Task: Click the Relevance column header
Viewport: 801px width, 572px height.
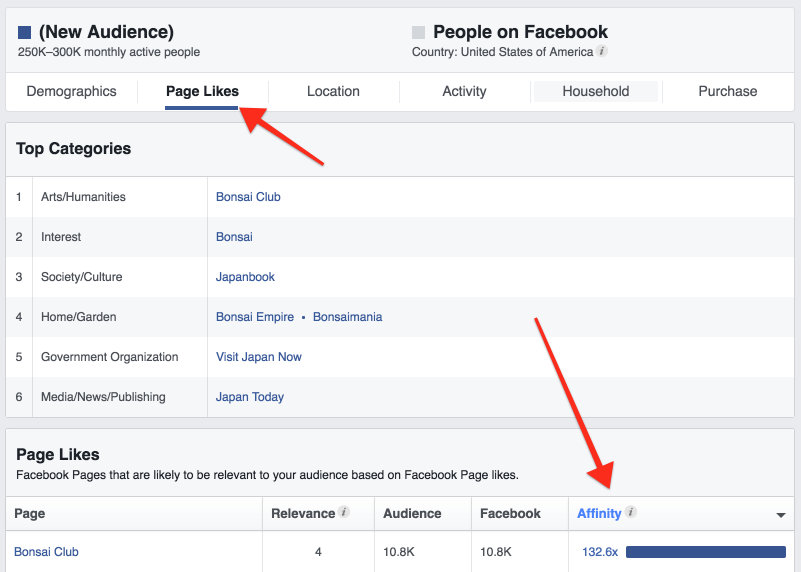Action: tap(303, 513)
